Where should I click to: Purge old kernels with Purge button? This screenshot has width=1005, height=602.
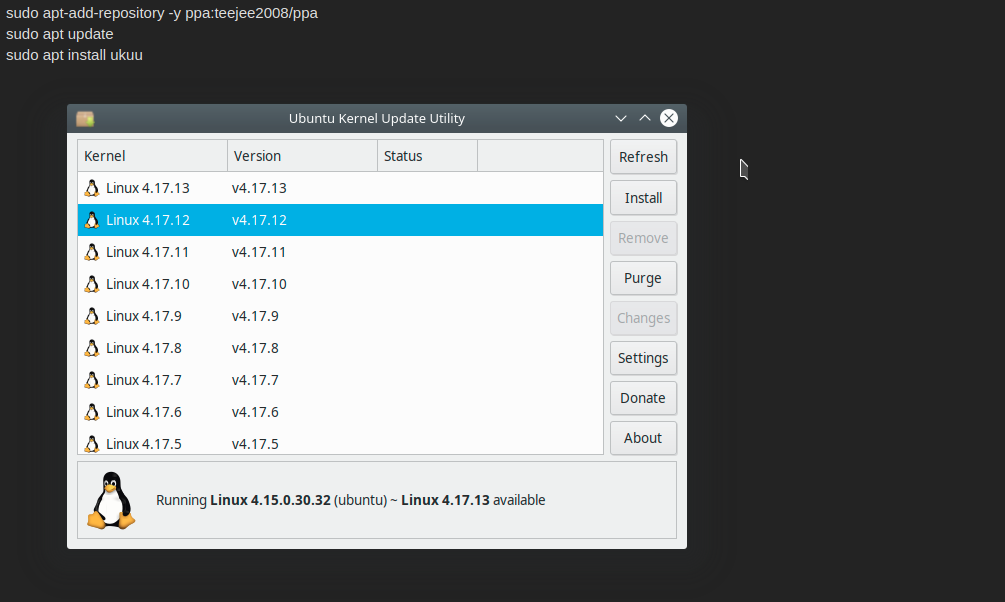(644, 278)
